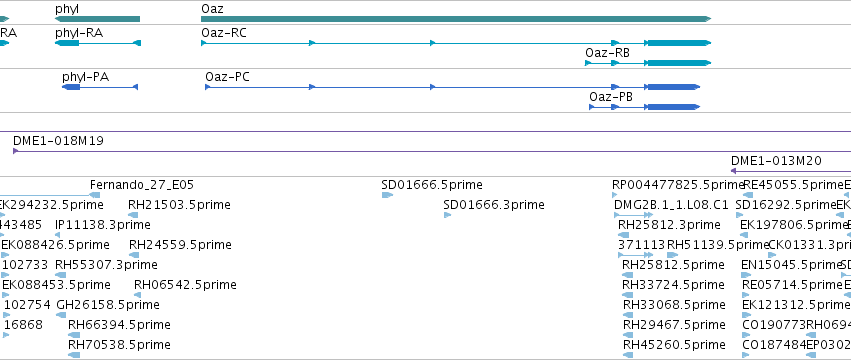Click the RH24559.5prime EST label
This screenshot has width=851, height=360.
[180, 245]
